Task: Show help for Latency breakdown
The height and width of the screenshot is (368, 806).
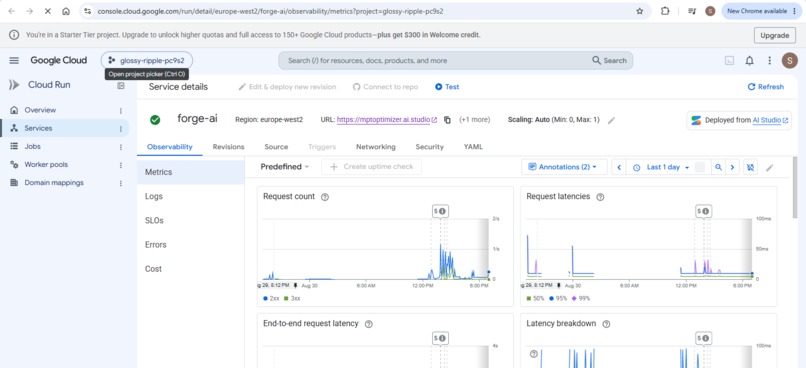Action: pyautogui.click(x=606, y=324)
